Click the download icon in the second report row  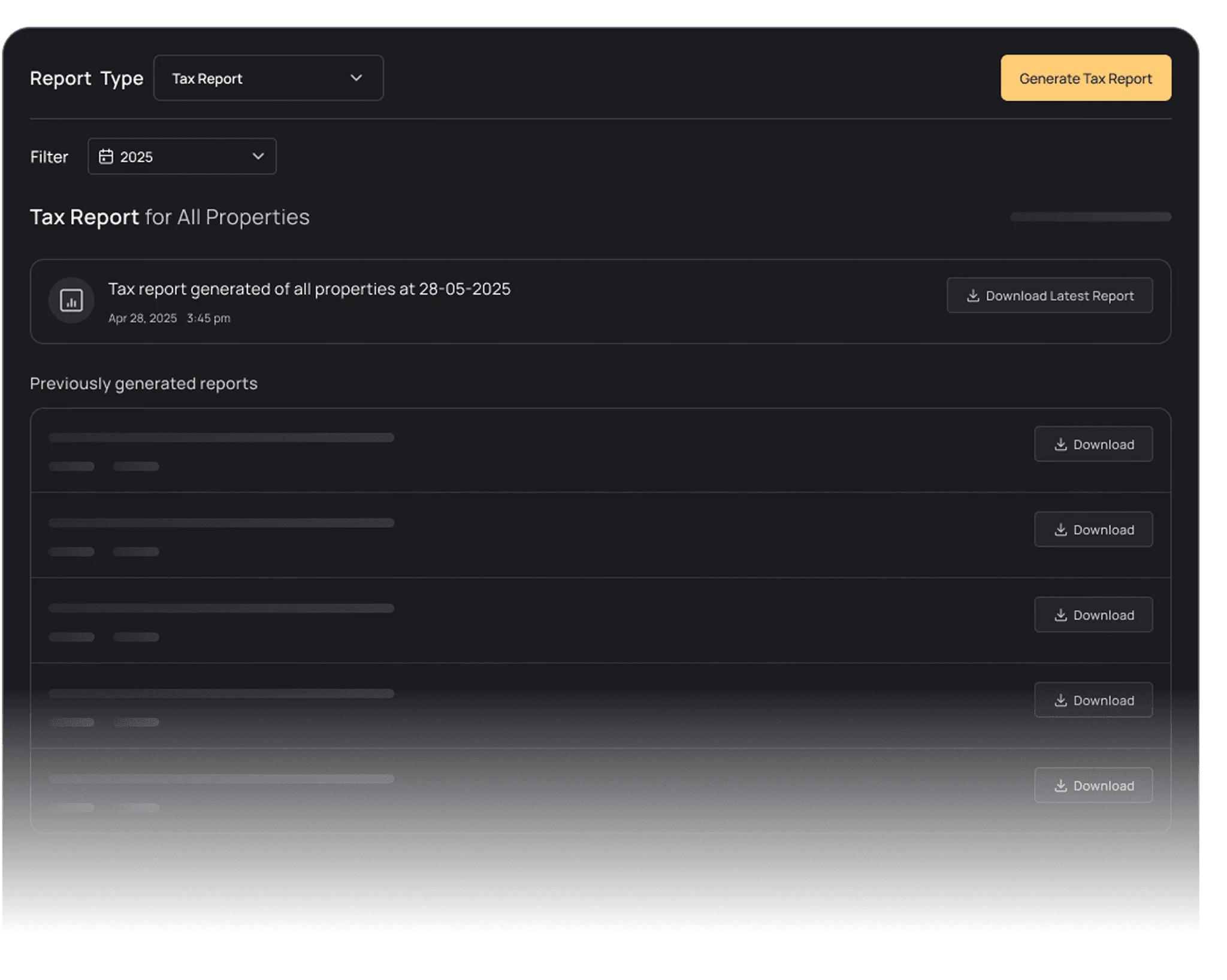click(1060, 530)
